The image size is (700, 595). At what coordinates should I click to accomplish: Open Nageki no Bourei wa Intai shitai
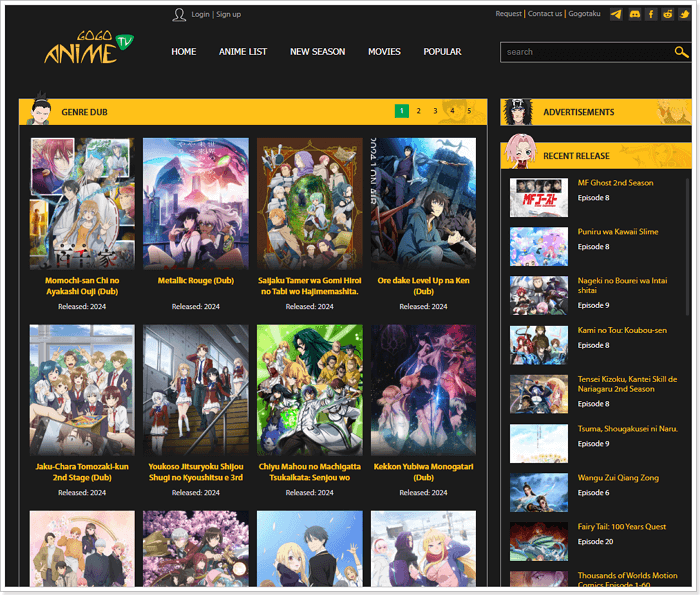point(622,286)
